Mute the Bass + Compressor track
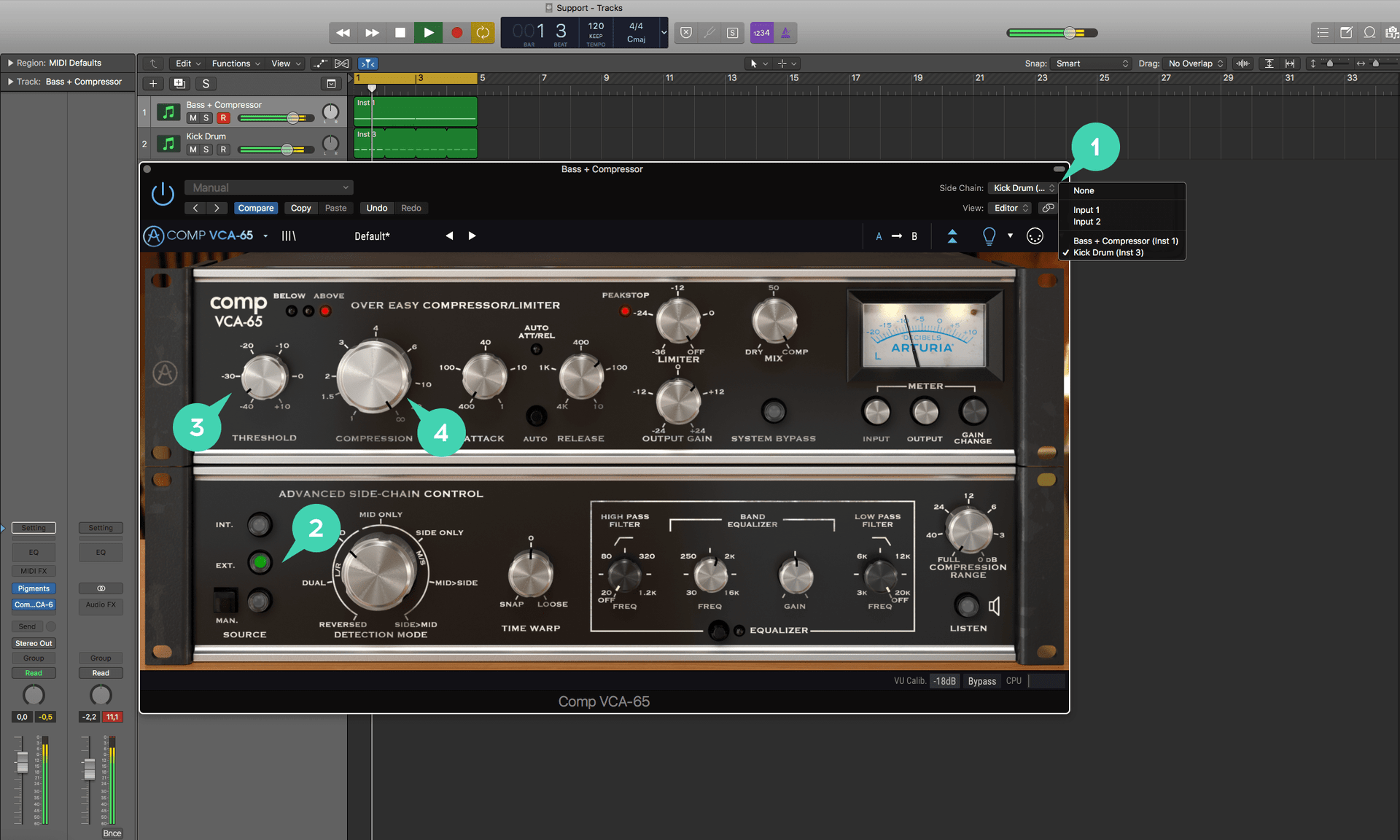This screenshot has height=840, width=1400. click(192, 118)
